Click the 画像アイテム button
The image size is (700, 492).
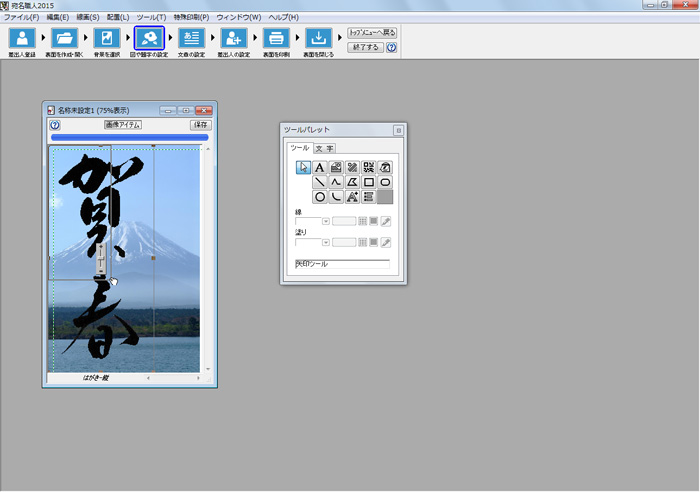tap(123, 125)
